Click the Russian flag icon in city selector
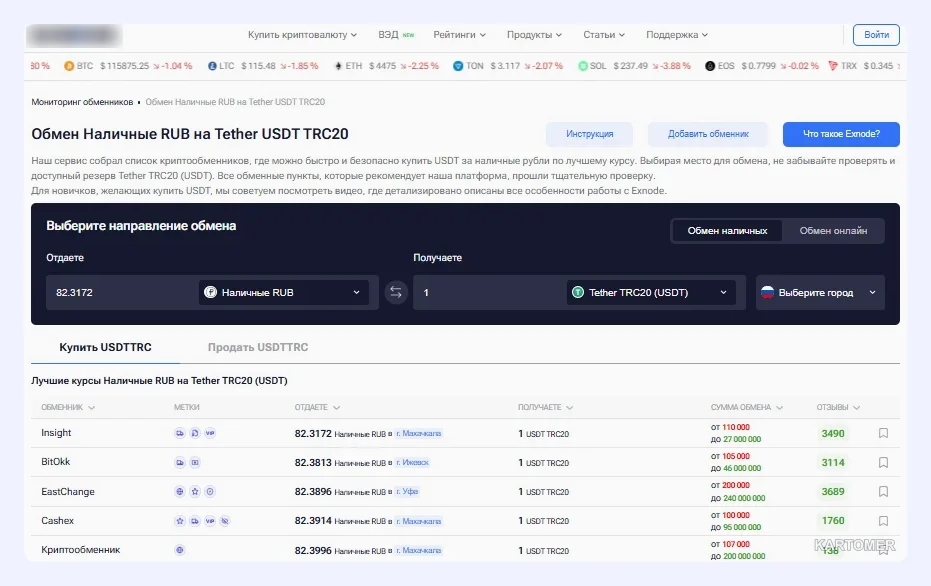Image resolution: width=931 pixels, height=586 pixels. [x=768, y=292]
